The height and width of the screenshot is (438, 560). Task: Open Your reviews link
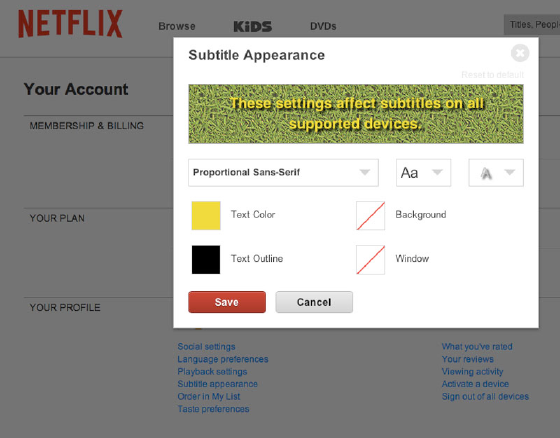coord(468,359)
